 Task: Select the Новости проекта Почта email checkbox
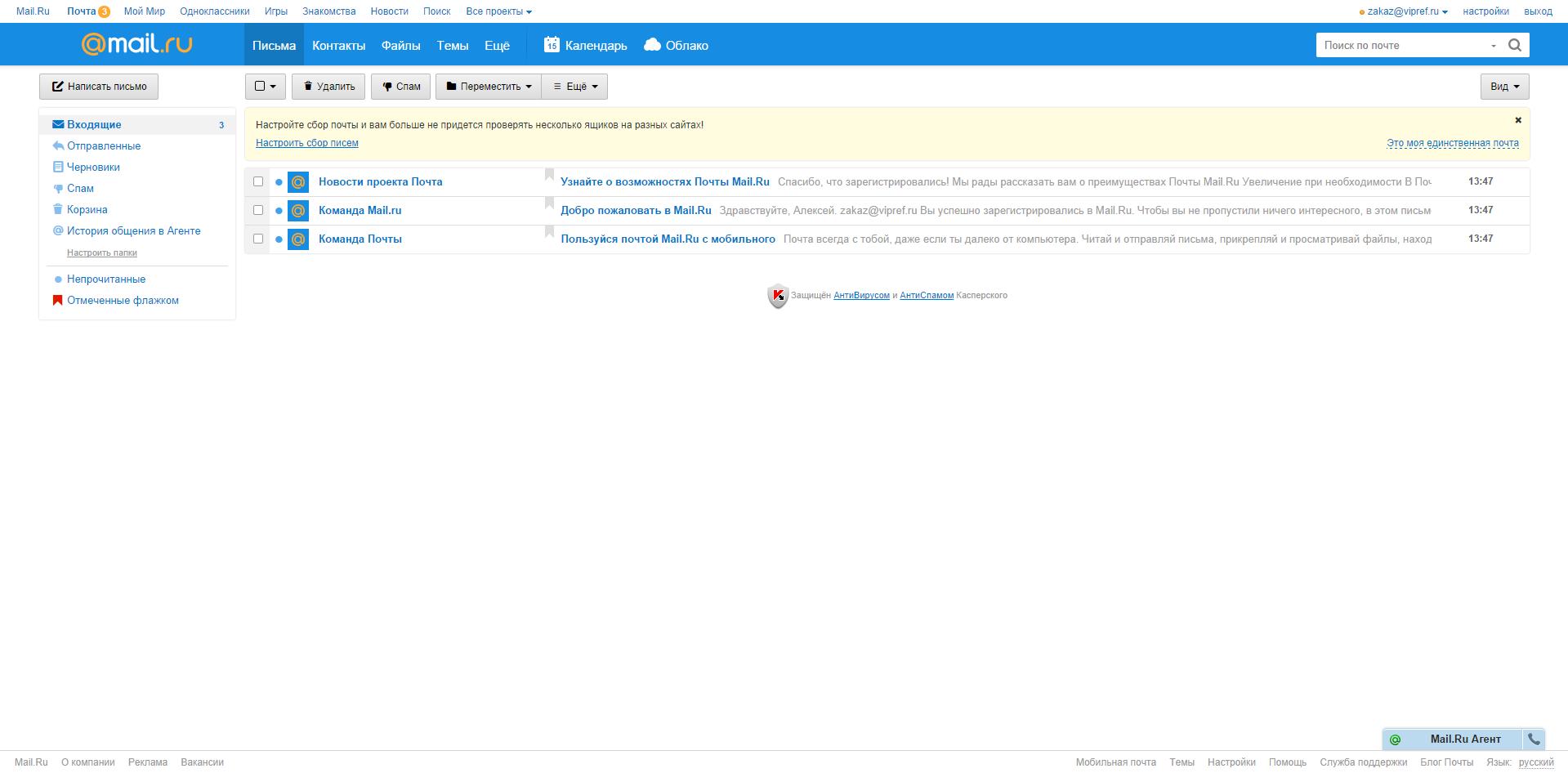[x=258, y=181]
